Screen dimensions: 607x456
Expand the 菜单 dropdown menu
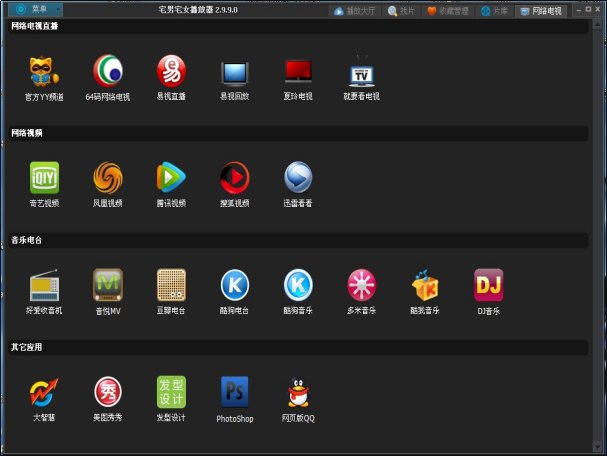37,9
